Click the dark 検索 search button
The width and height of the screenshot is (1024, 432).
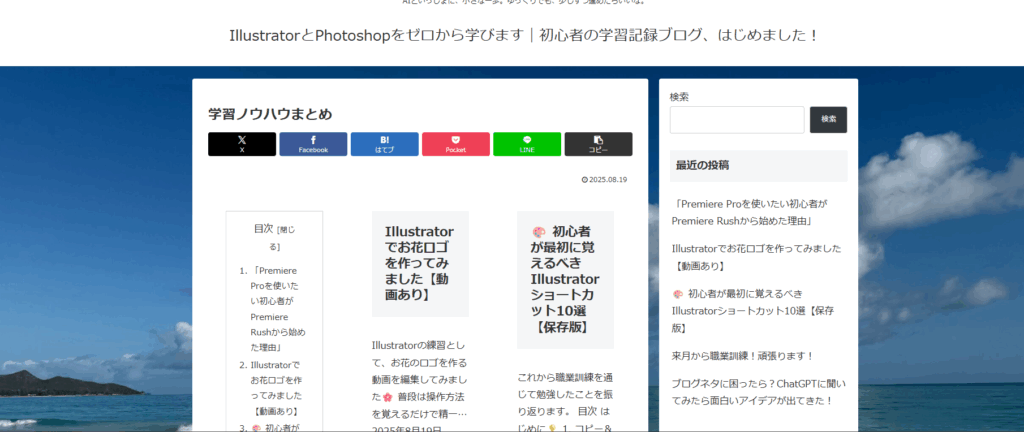coord(828,120)
